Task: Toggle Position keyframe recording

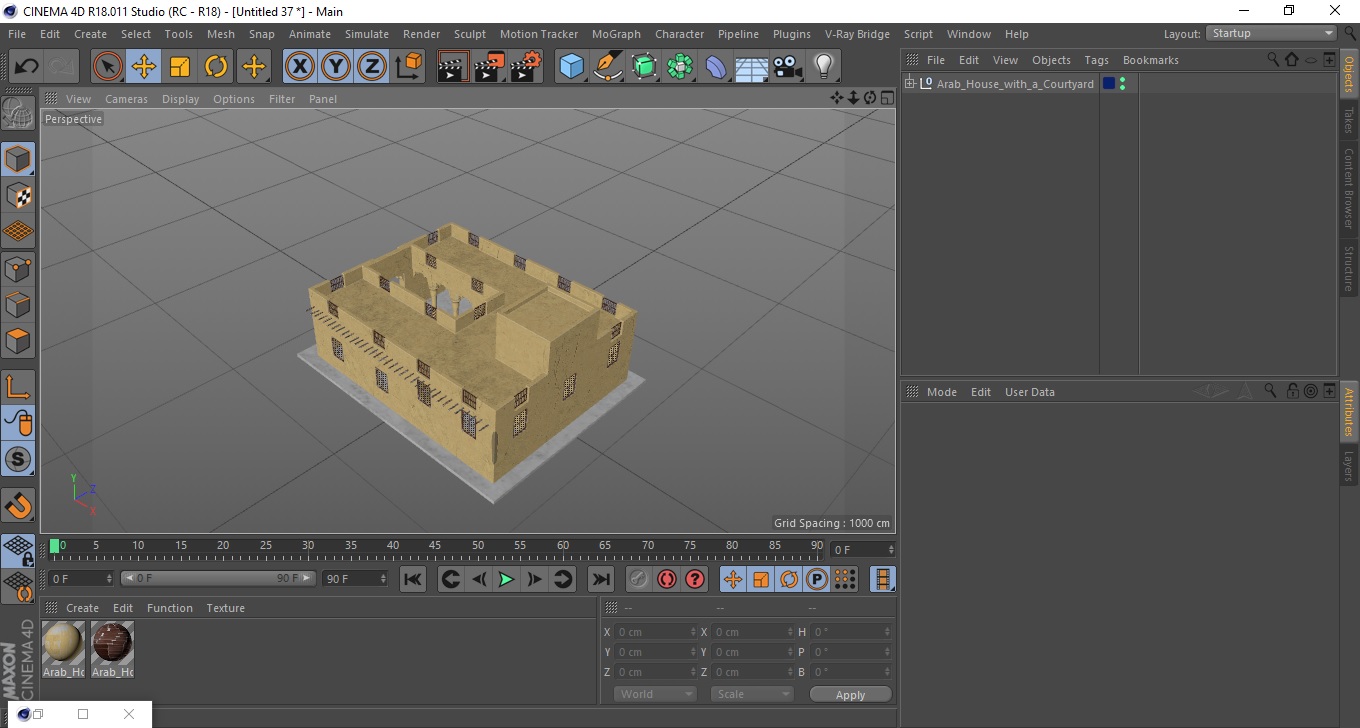Action: 733,579
